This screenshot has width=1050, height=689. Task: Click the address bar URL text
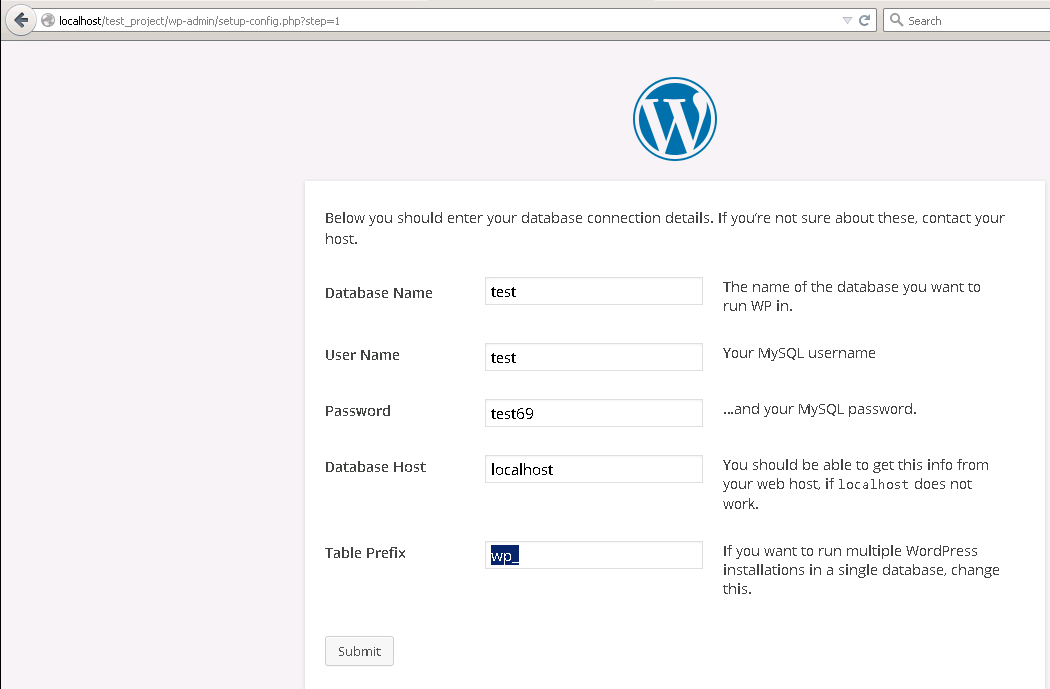199,21
